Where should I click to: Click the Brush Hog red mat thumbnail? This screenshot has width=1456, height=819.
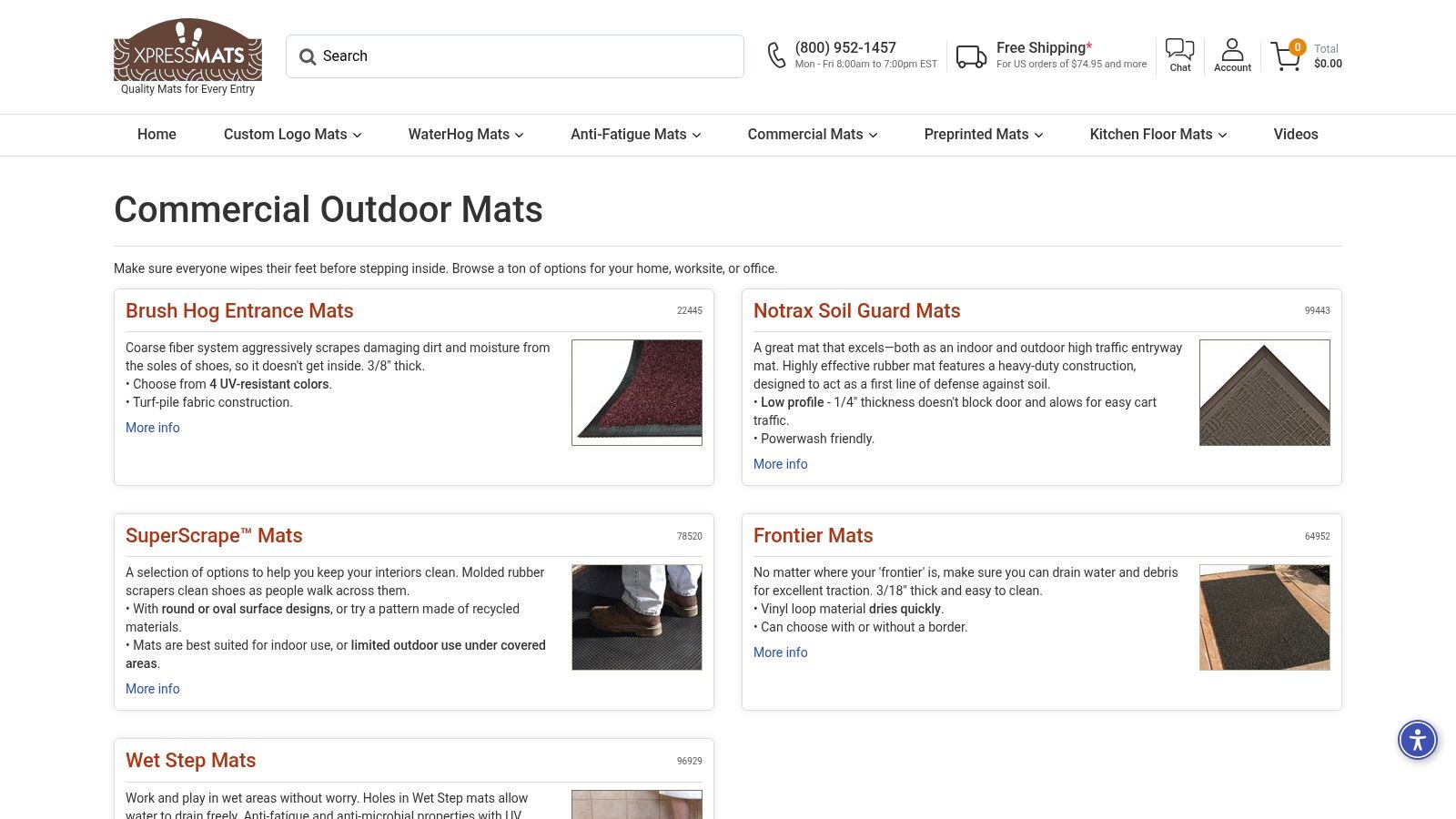(637, 392)
